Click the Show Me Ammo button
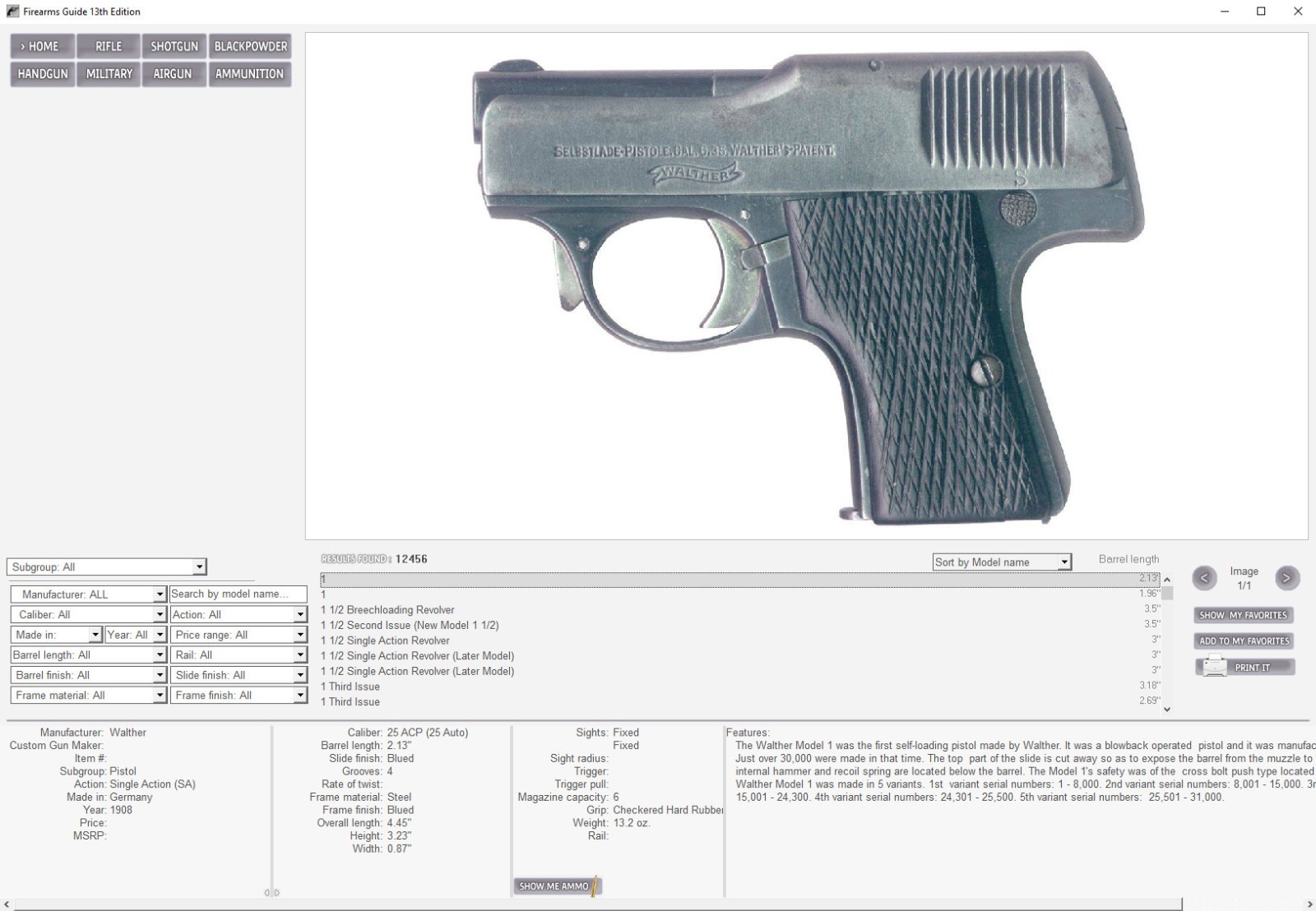 [558, 886]
